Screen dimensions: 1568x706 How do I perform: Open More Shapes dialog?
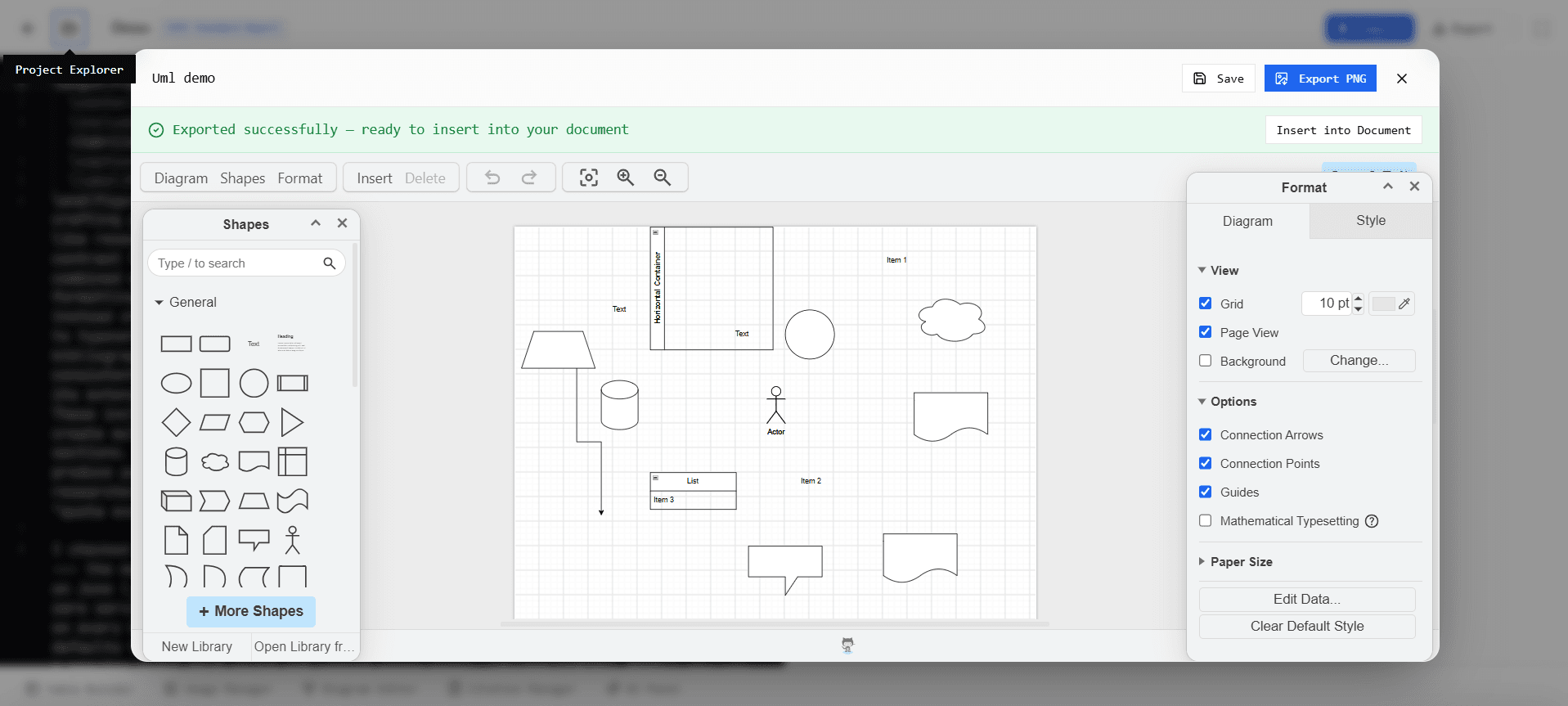pos(251,611)
